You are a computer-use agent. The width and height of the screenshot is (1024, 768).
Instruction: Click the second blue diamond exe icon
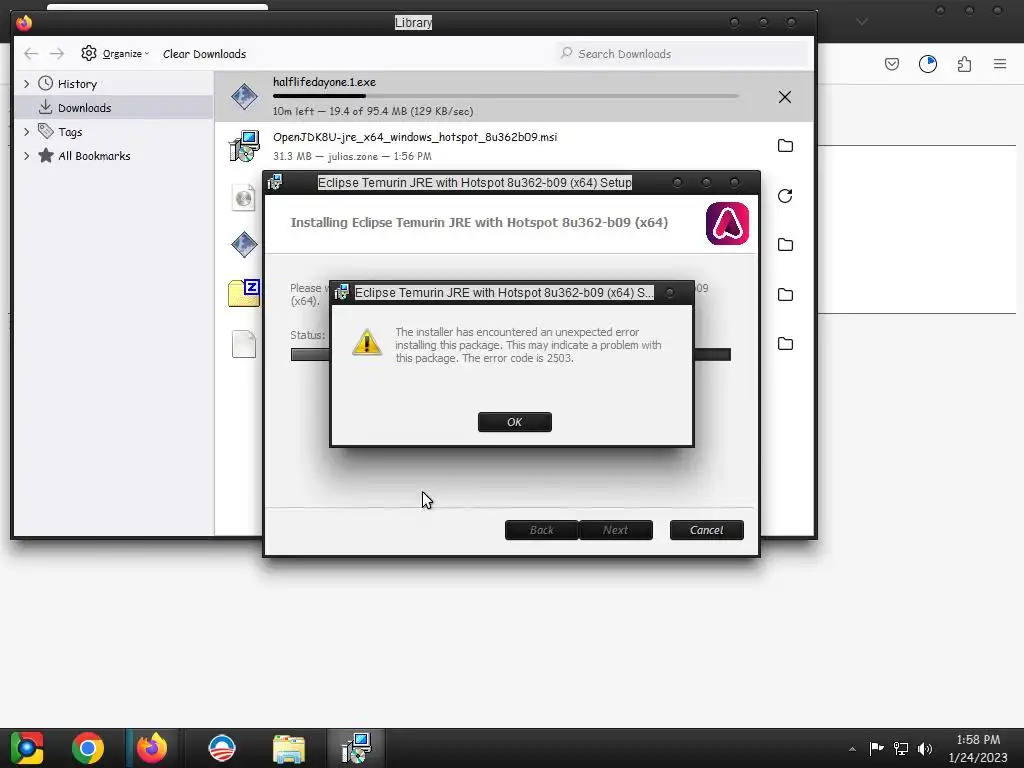244,245
